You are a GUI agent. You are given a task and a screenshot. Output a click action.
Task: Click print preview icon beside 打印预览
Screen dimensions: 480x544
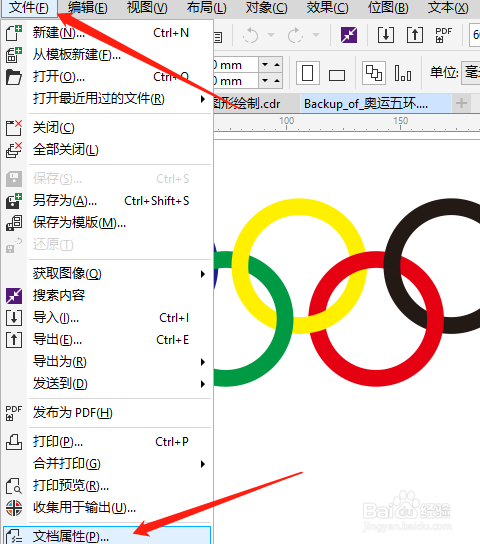click(x=14, y=486)
